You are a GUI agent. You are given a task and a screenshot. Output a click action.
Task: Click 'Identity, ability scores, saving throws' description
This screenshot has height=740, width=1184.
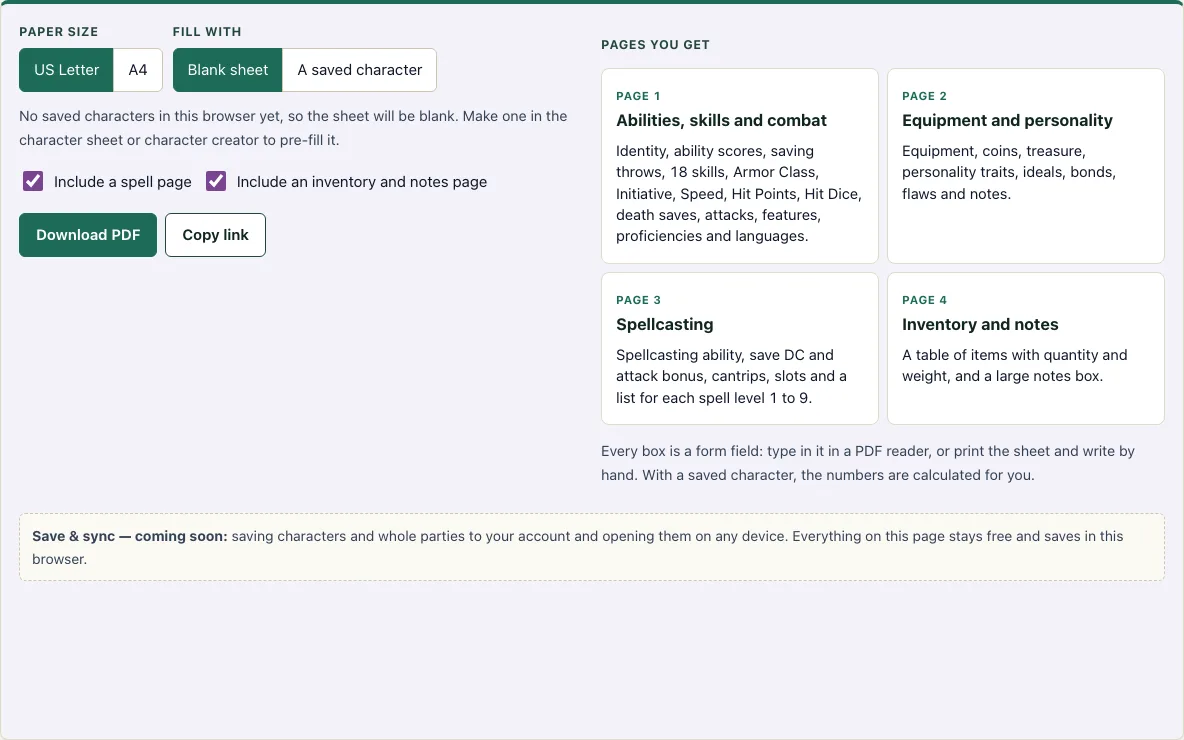738,193
